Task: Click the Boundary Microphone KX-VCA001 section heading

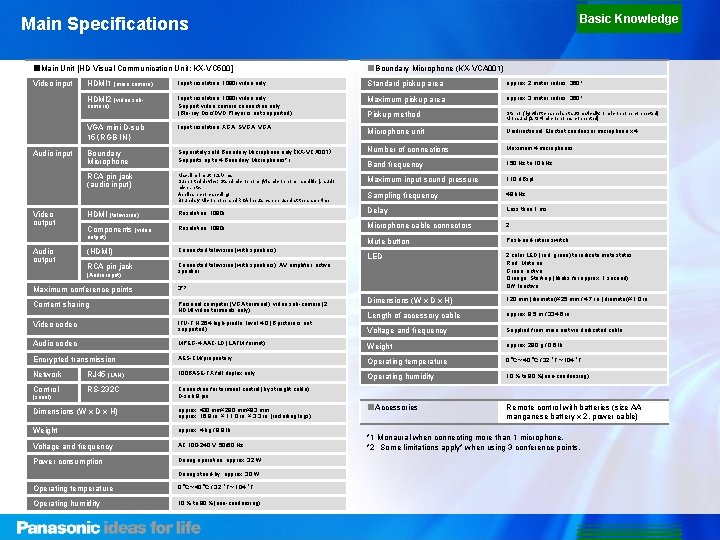Action: 435,68
